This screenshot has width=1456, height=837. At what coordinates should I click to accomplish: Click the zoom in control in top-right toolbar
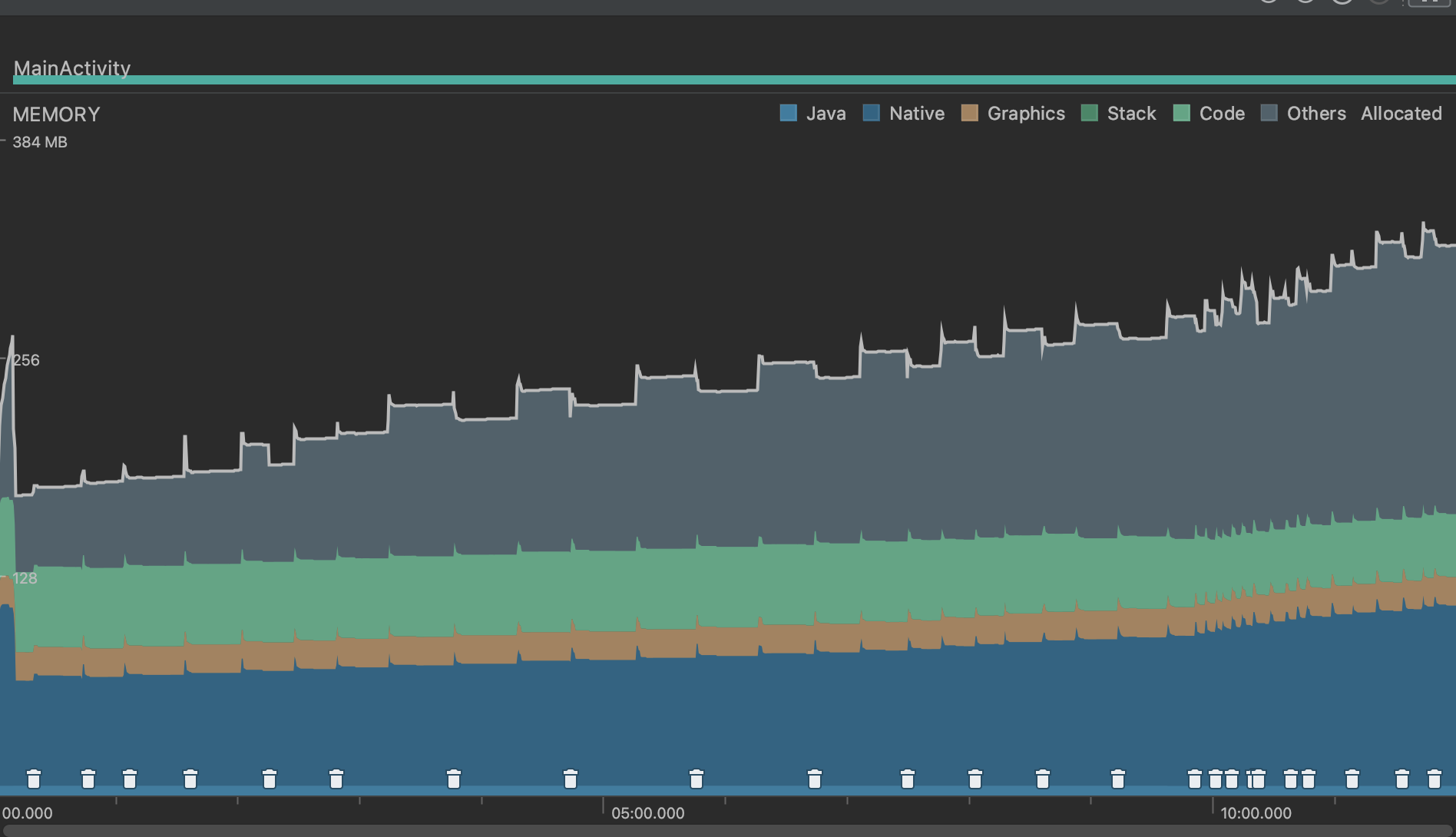pyautogui.click(x=1304, y=4)
